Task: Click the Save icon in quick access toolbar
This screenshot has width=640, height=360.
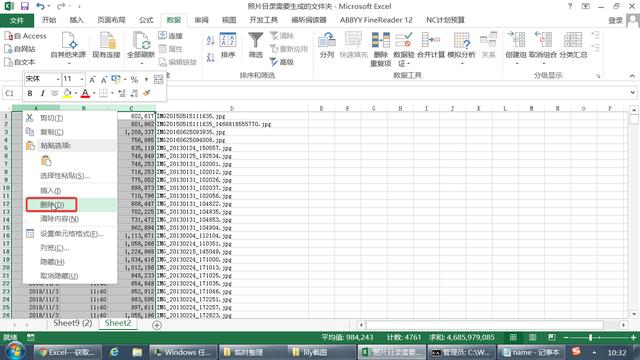Action: [x=25, y=7]
